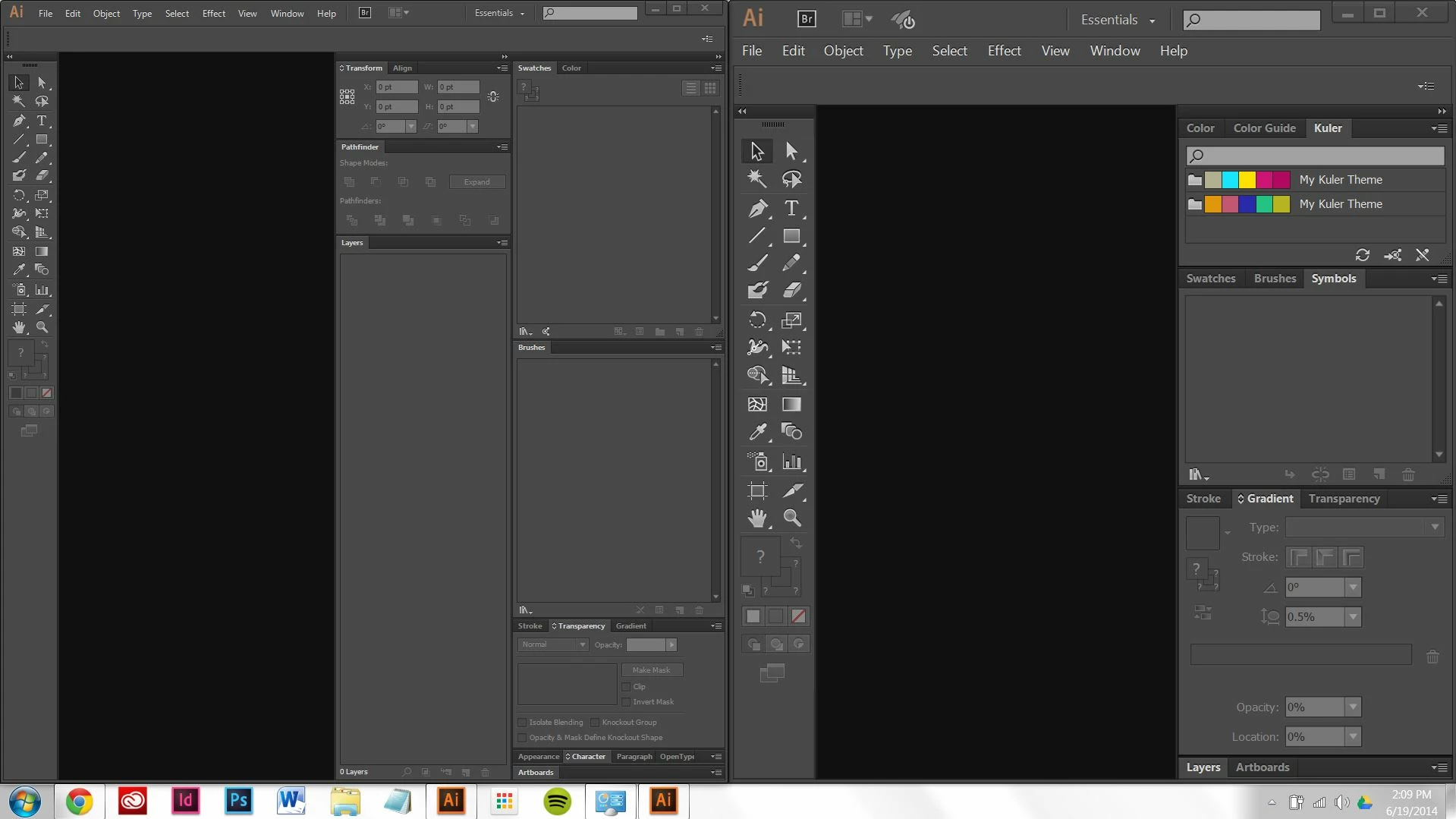
Task: Click the Expand button in Pathfinder panel
Action: click(x=477, y=182)
